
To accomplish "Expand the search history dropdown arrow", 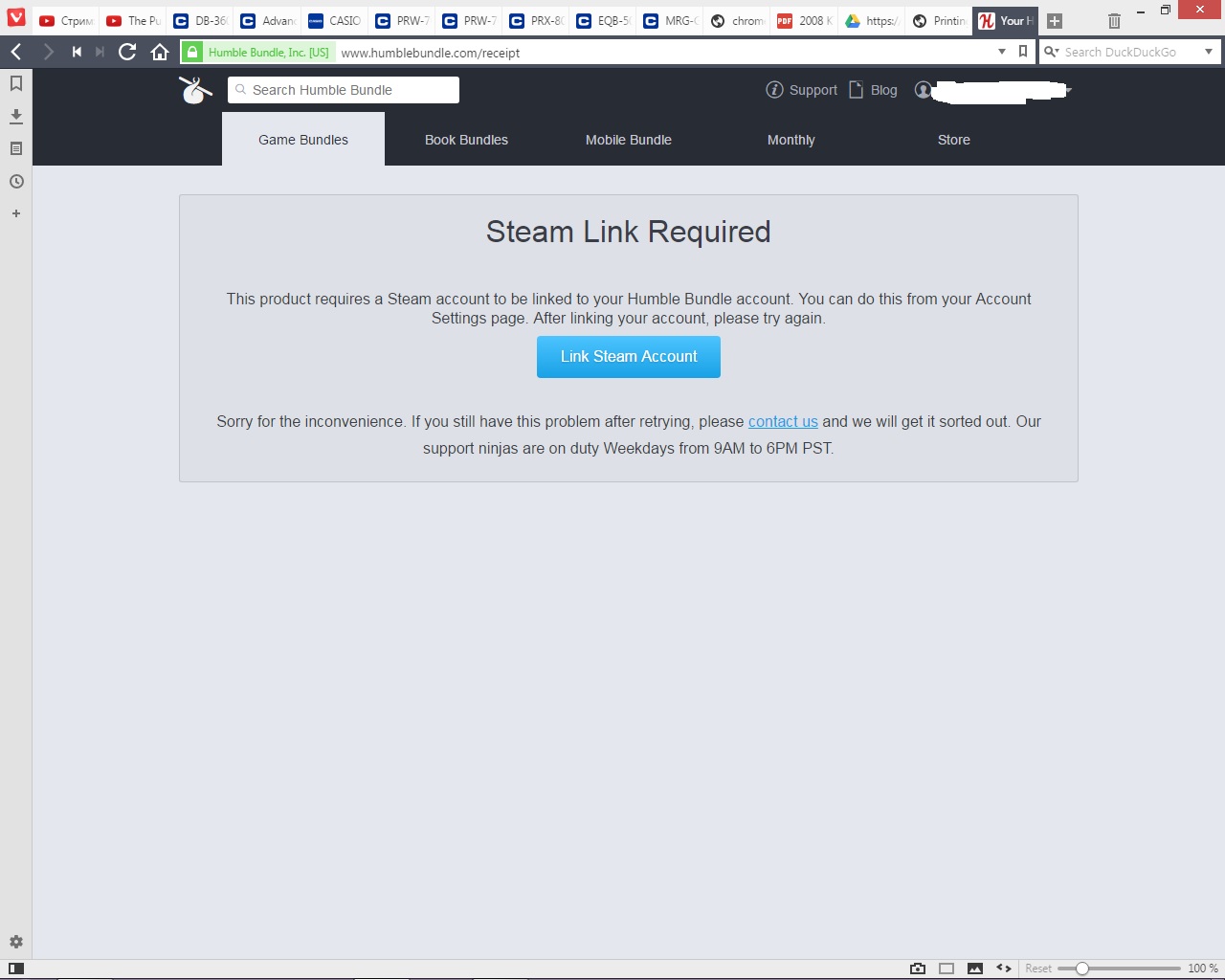I will tap(1209, 52).
